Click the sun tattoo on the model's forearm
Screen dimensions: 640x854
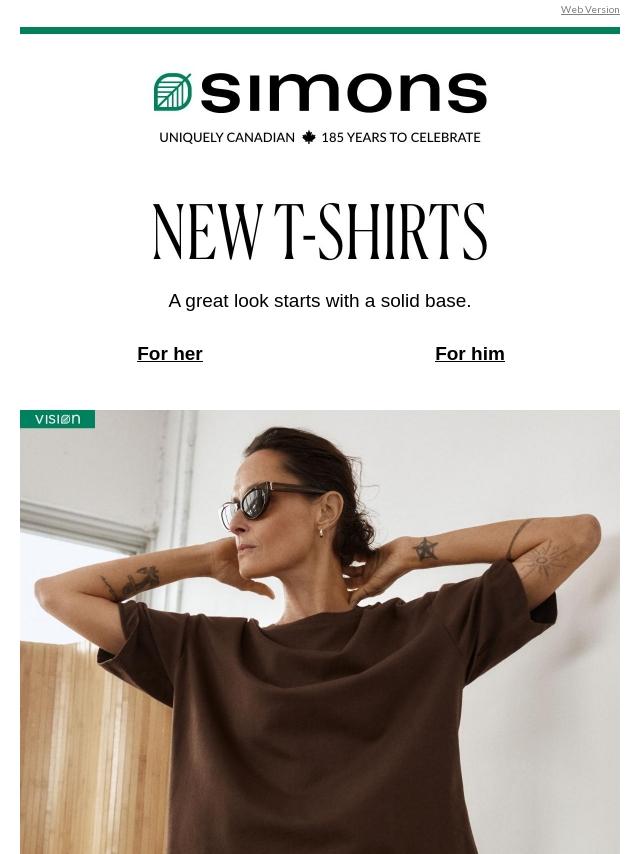tap(541, 561)
